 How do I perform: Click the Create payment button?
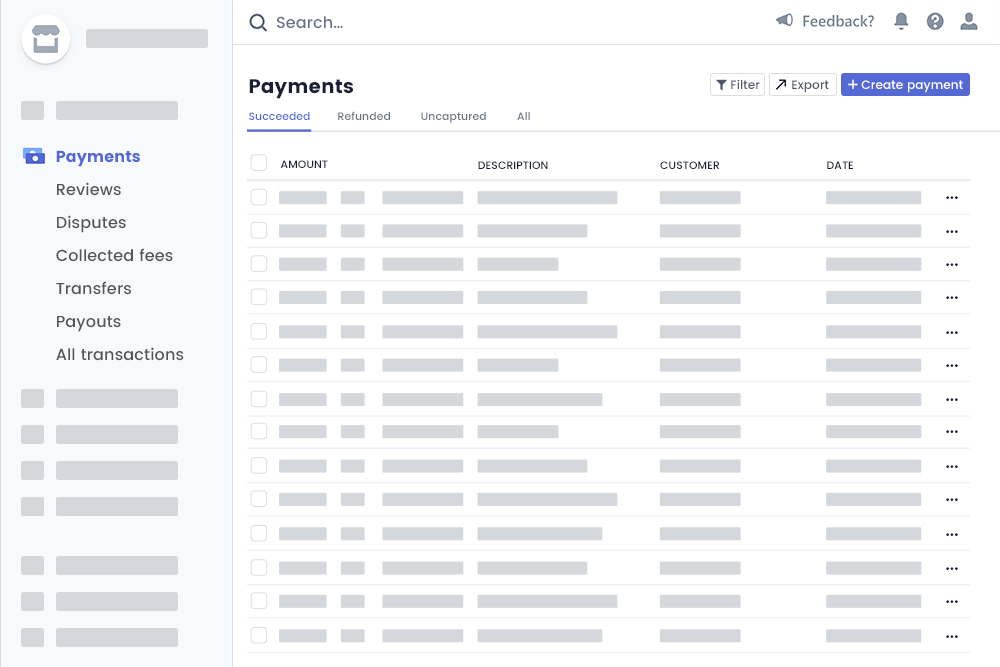[905, 84]
